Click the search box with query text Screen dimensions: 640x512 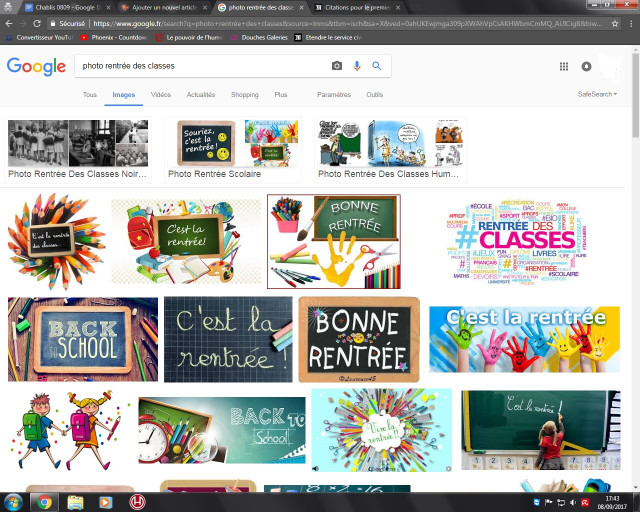click(200, 66)
